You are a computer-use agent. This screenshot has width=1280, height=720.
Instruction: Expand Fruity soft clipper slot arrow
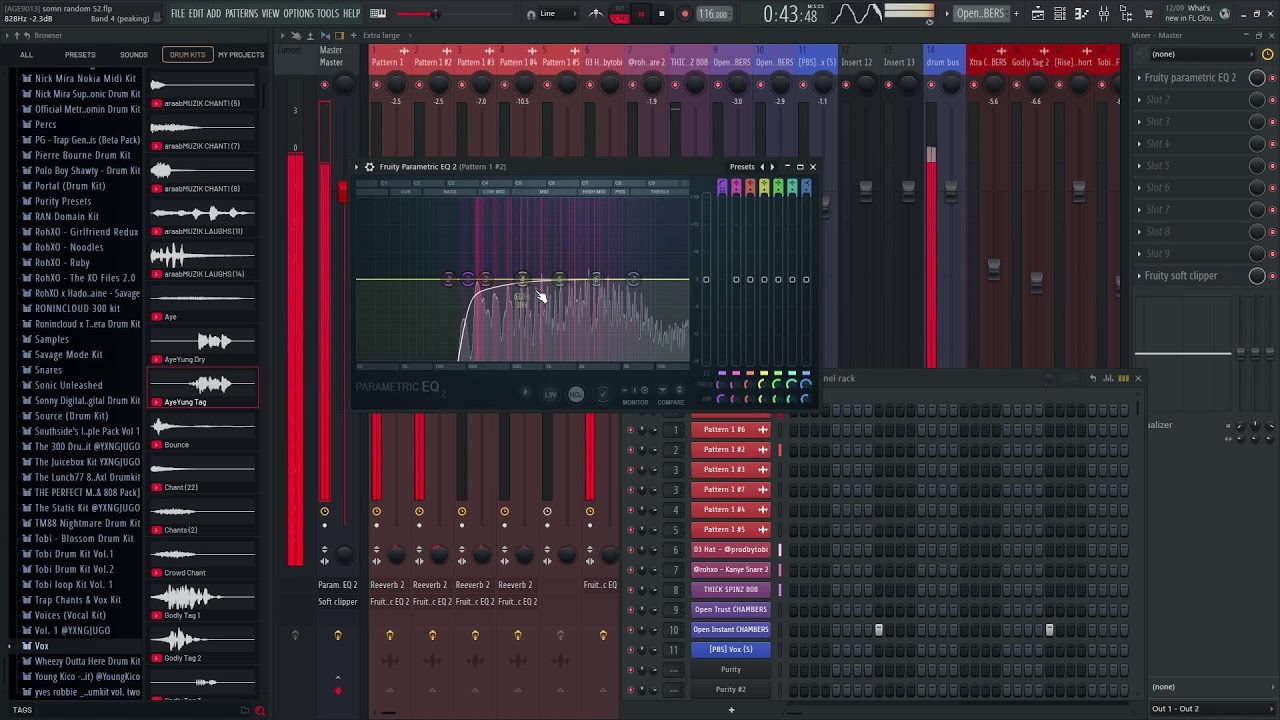[1139, 276]
